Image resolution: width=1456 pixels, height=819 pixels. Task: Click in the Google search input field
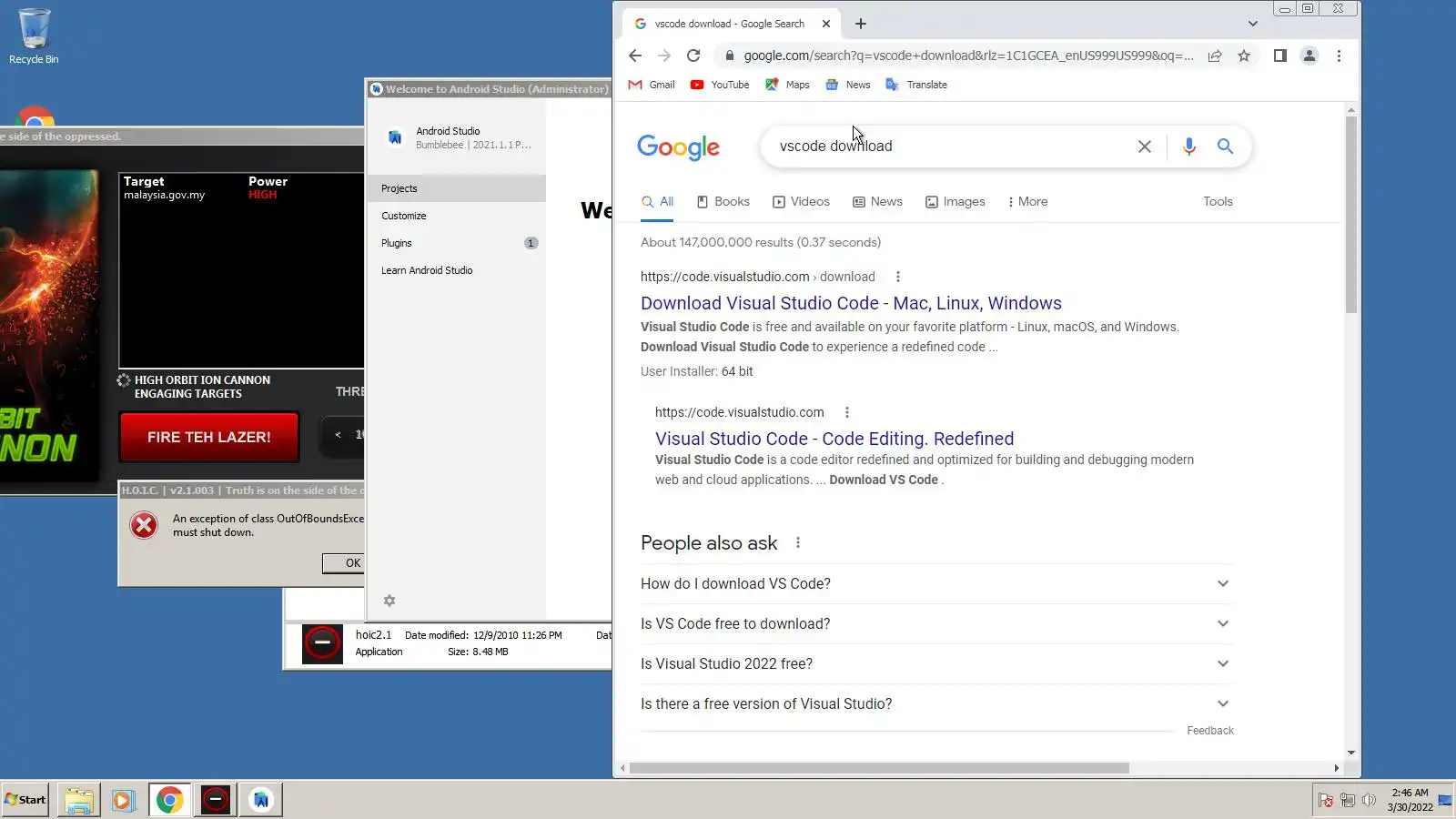click(951, 147)
